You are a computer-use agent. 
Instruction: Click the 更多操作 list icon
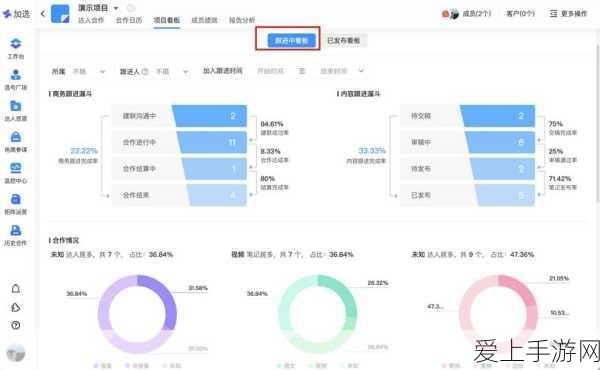tap(553, 14)
